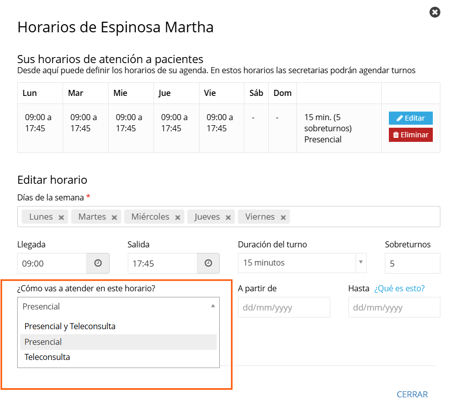Close the Horarios dialog with the X icon
The image size is (452, 415).
tap(435, 12)
